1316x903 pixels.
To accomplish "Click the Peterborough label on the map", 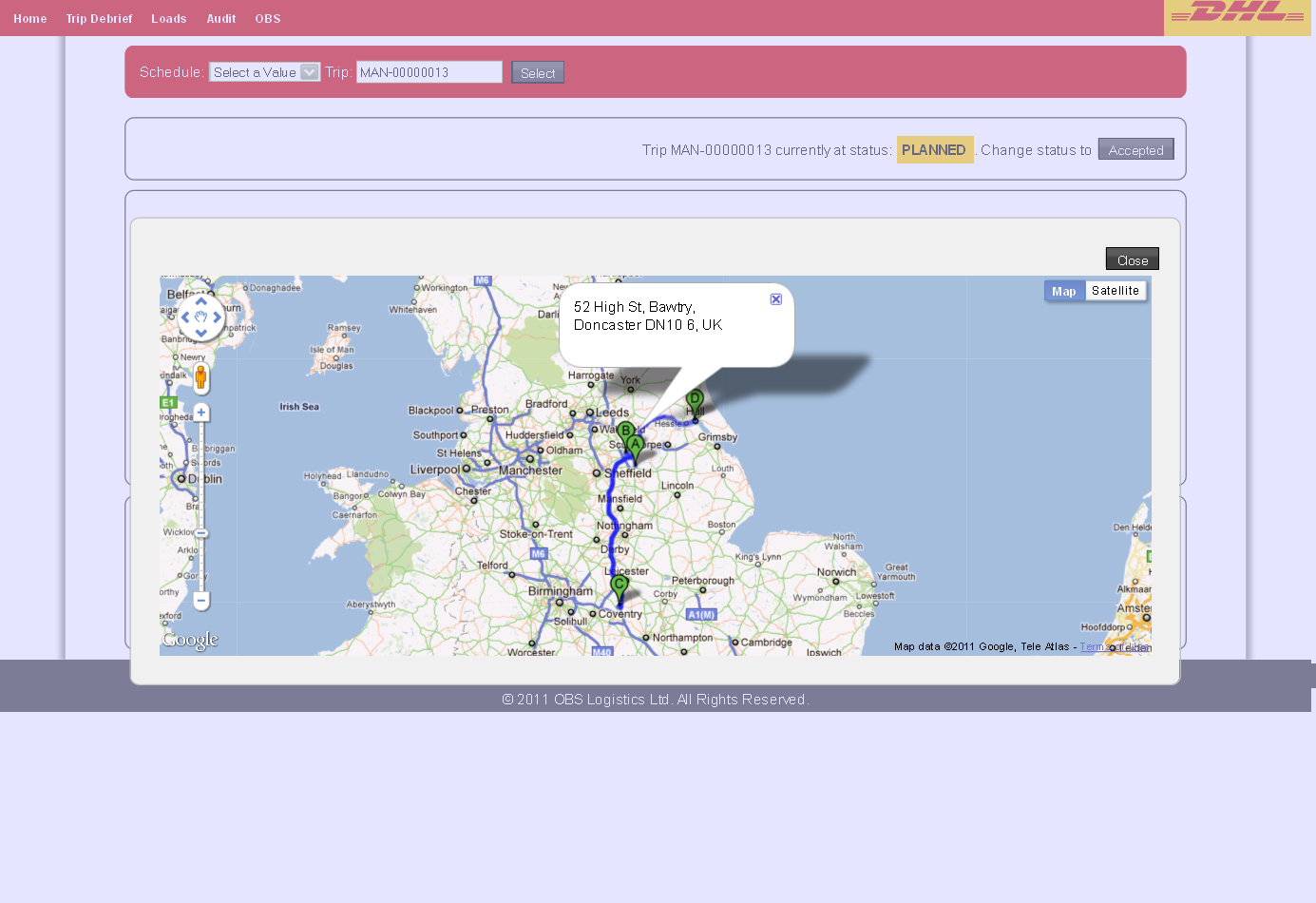I will click(703, 581).
